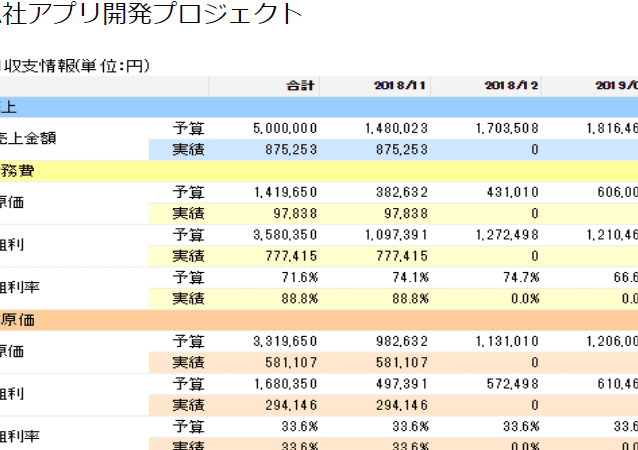The image size is (638, 450).
Task: Click the 実績 label beside 294,146 total
Action: pos(188,405)
